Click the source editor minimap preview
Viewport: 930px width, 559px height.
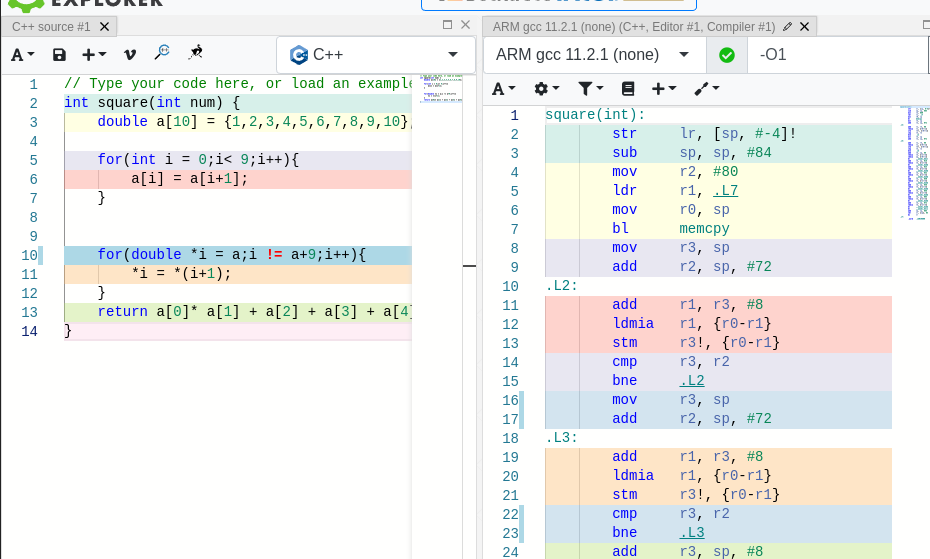point(441,88)
